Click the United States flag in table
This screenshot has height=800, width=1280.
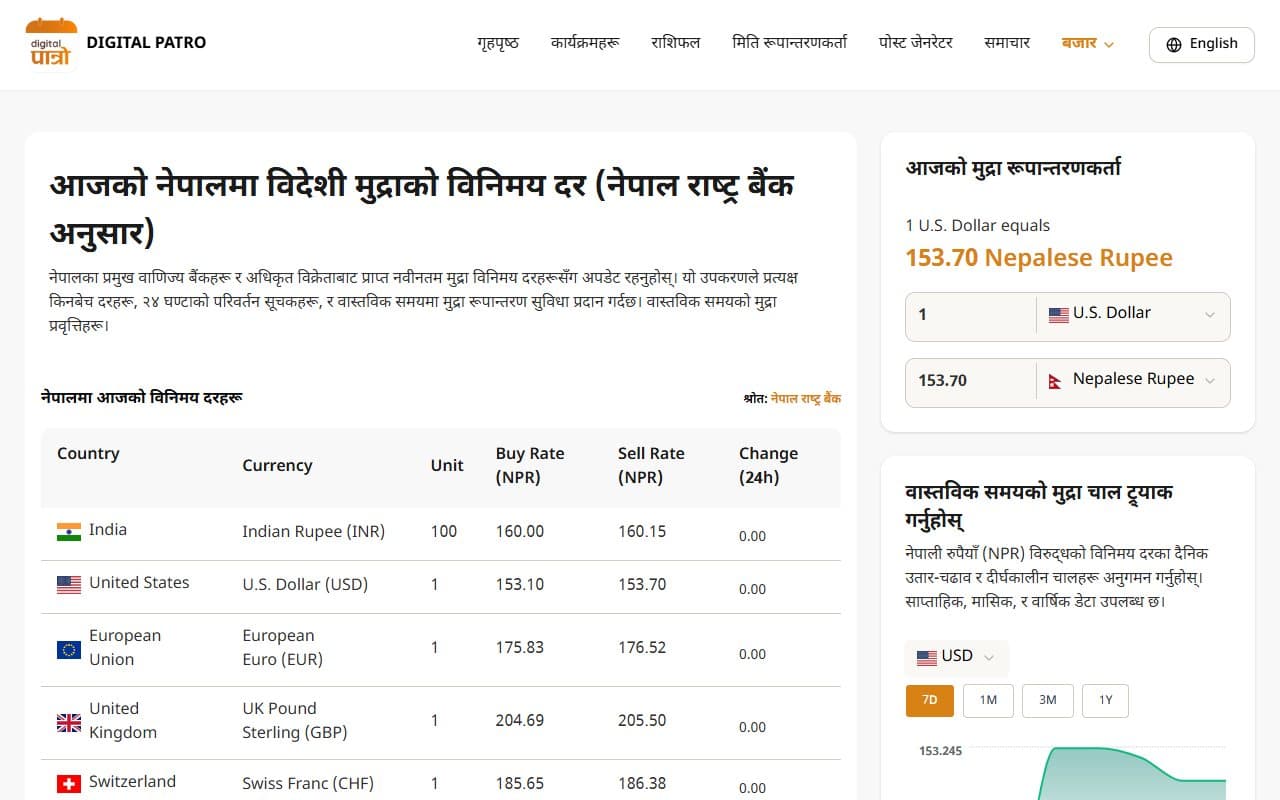[x=69, y=585]
